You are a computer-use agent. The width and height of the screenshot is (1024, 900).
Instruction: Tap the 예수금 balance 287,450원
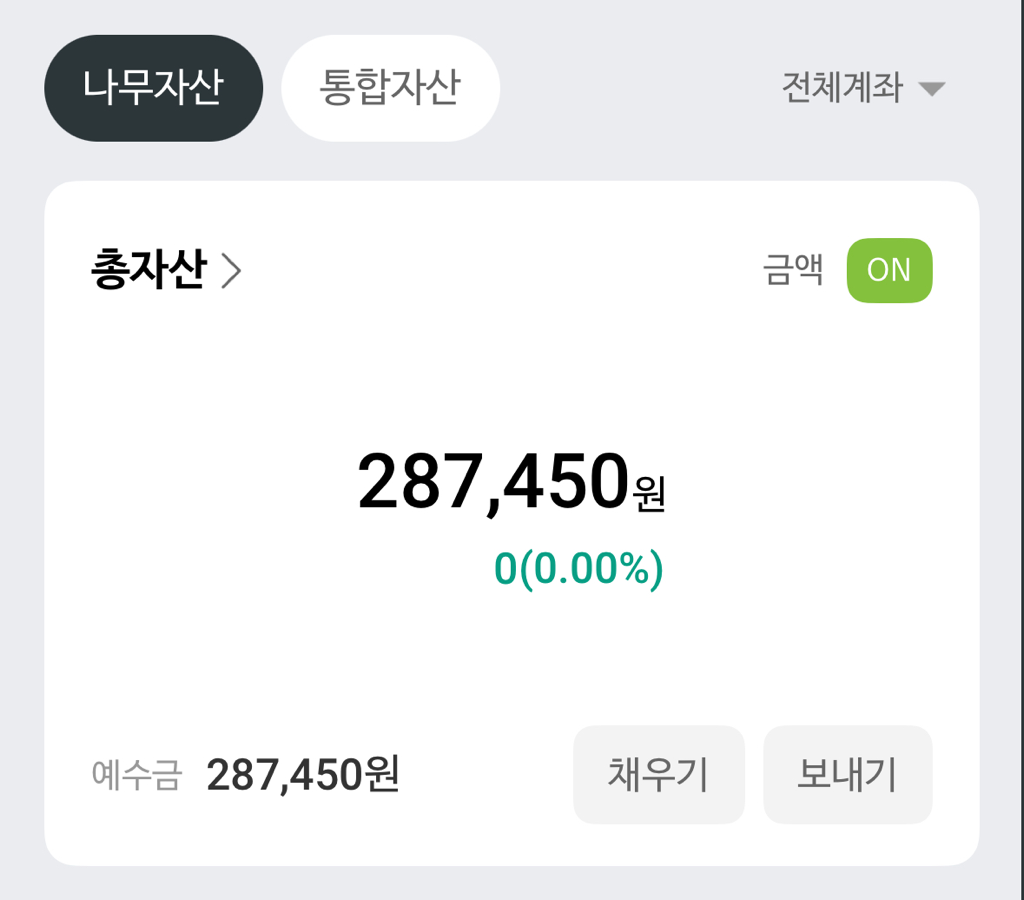(303, 775)
